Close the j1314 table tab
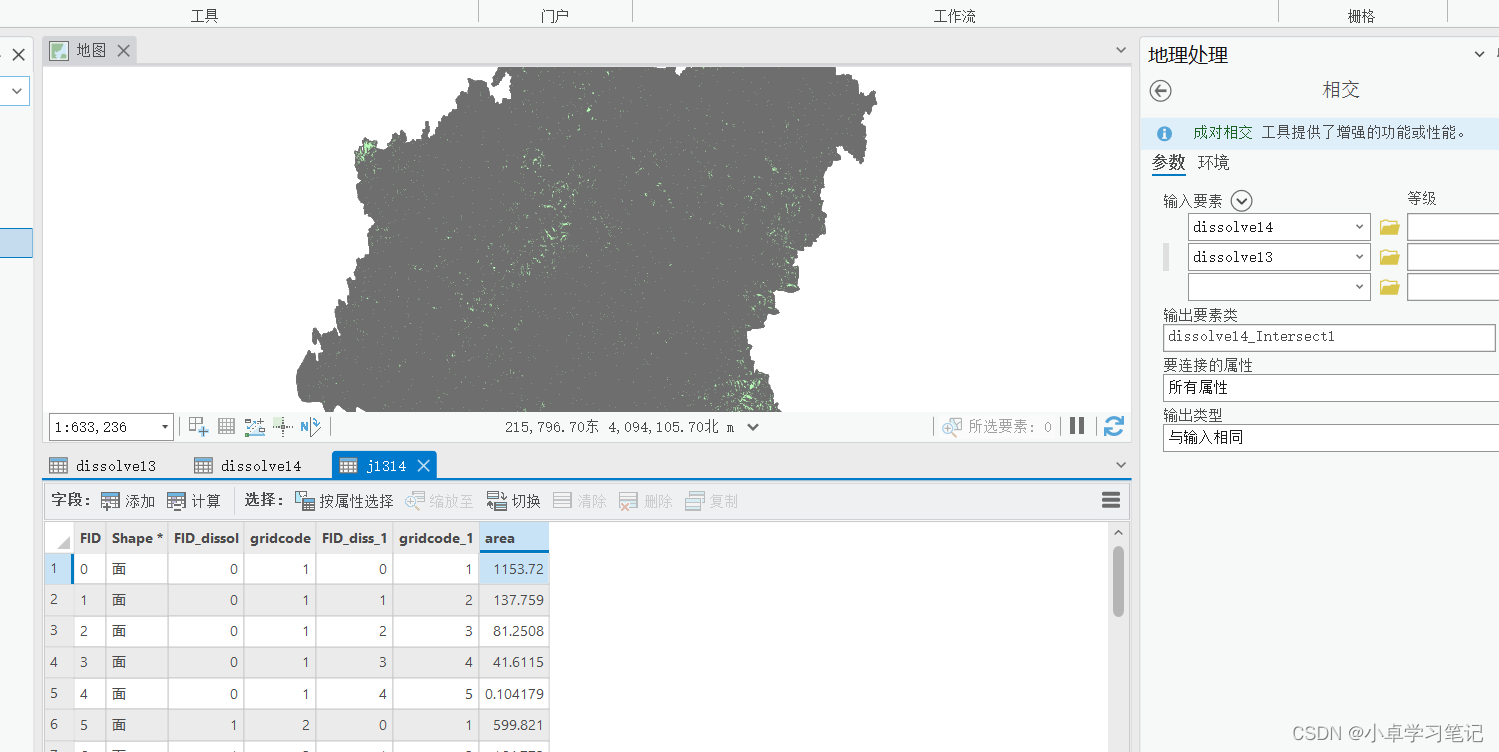The image size is (1499, 752). pyautogui.click(x=423, y=466)
